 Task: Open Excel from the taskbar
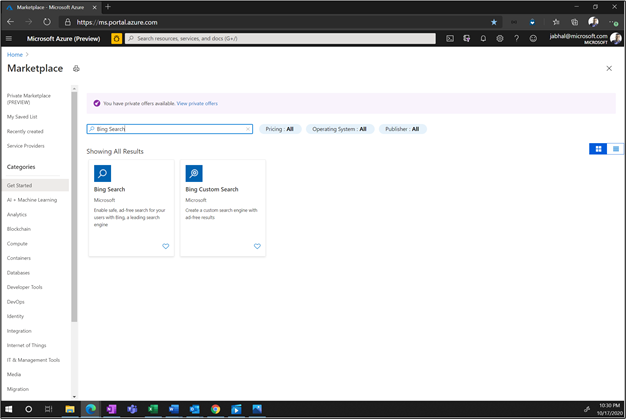click(153, 409)
